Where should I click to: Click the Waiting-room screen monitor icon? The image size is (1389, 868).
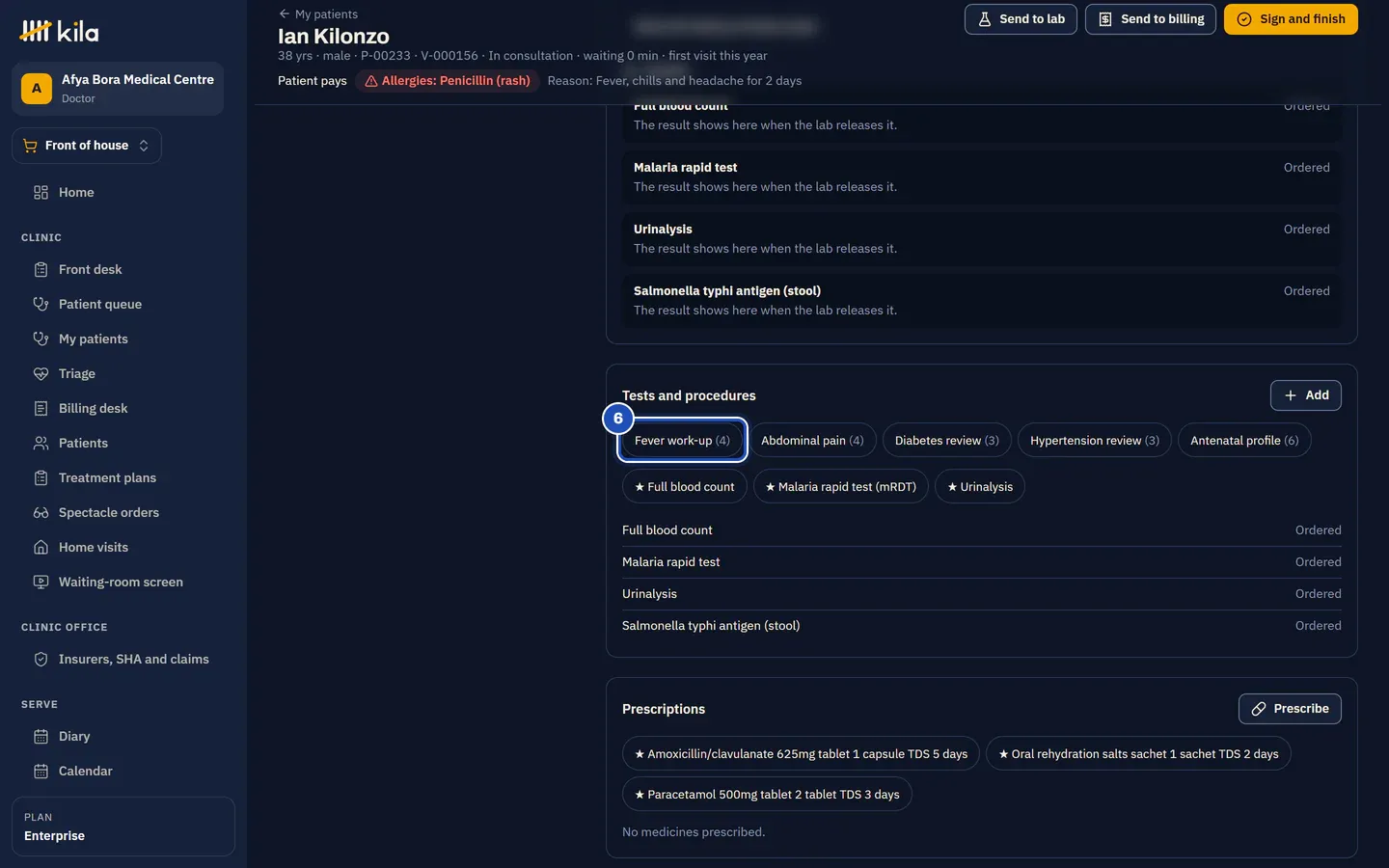click(x=41, y=582)
